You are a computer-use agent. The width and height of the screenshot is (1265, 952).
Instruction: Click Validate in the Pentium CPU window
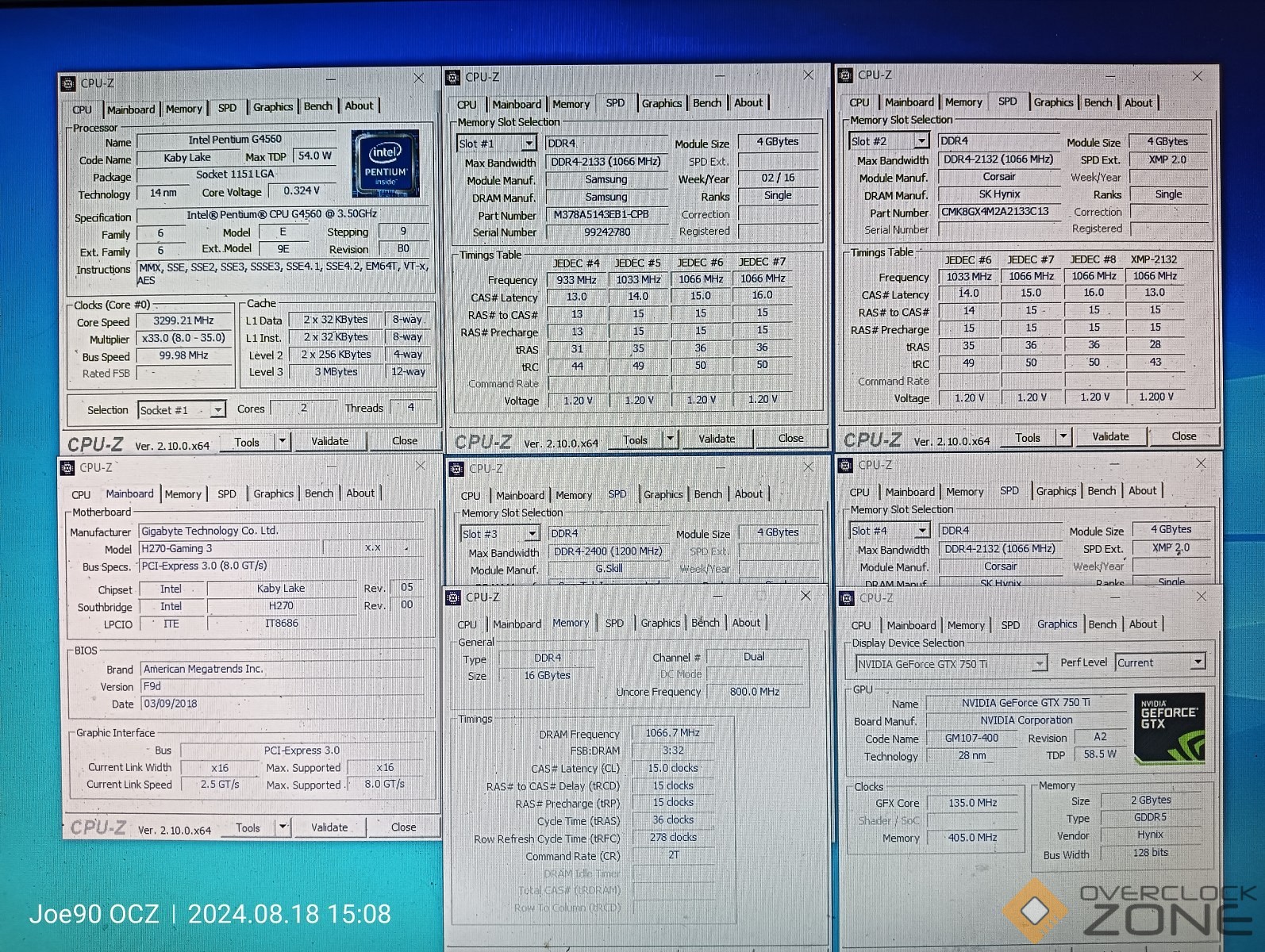[x=329, y=441]
